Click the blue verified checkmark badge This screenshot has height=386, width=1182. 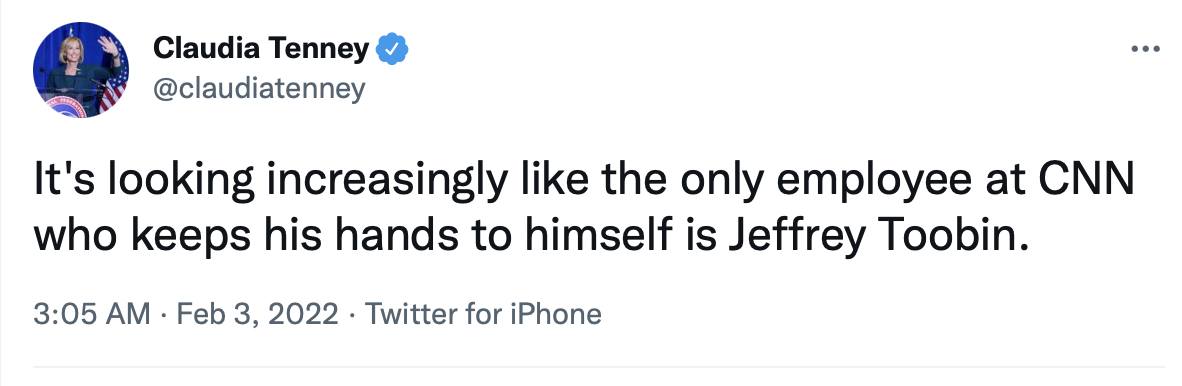[x=392, y=50]
